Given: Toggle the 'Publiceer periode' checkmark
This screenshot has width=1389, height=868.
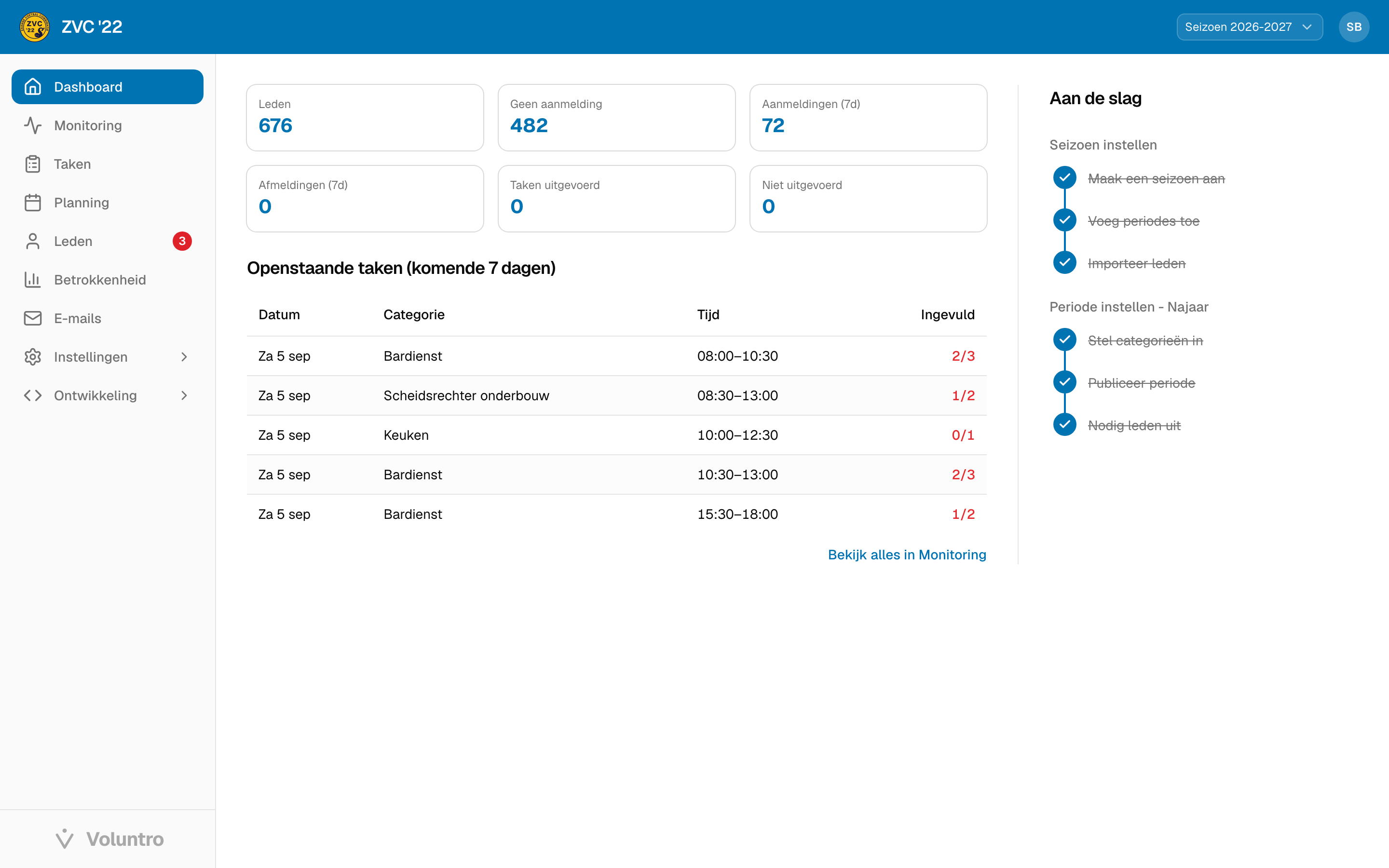Looking at the screenshot, I should (1064, 382).
